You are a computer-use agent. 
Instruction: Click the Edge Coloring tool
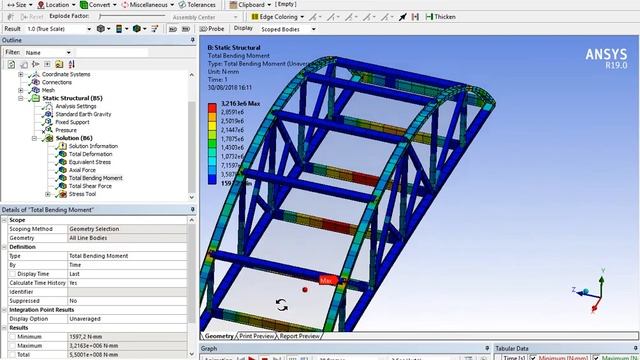[278, 17]
